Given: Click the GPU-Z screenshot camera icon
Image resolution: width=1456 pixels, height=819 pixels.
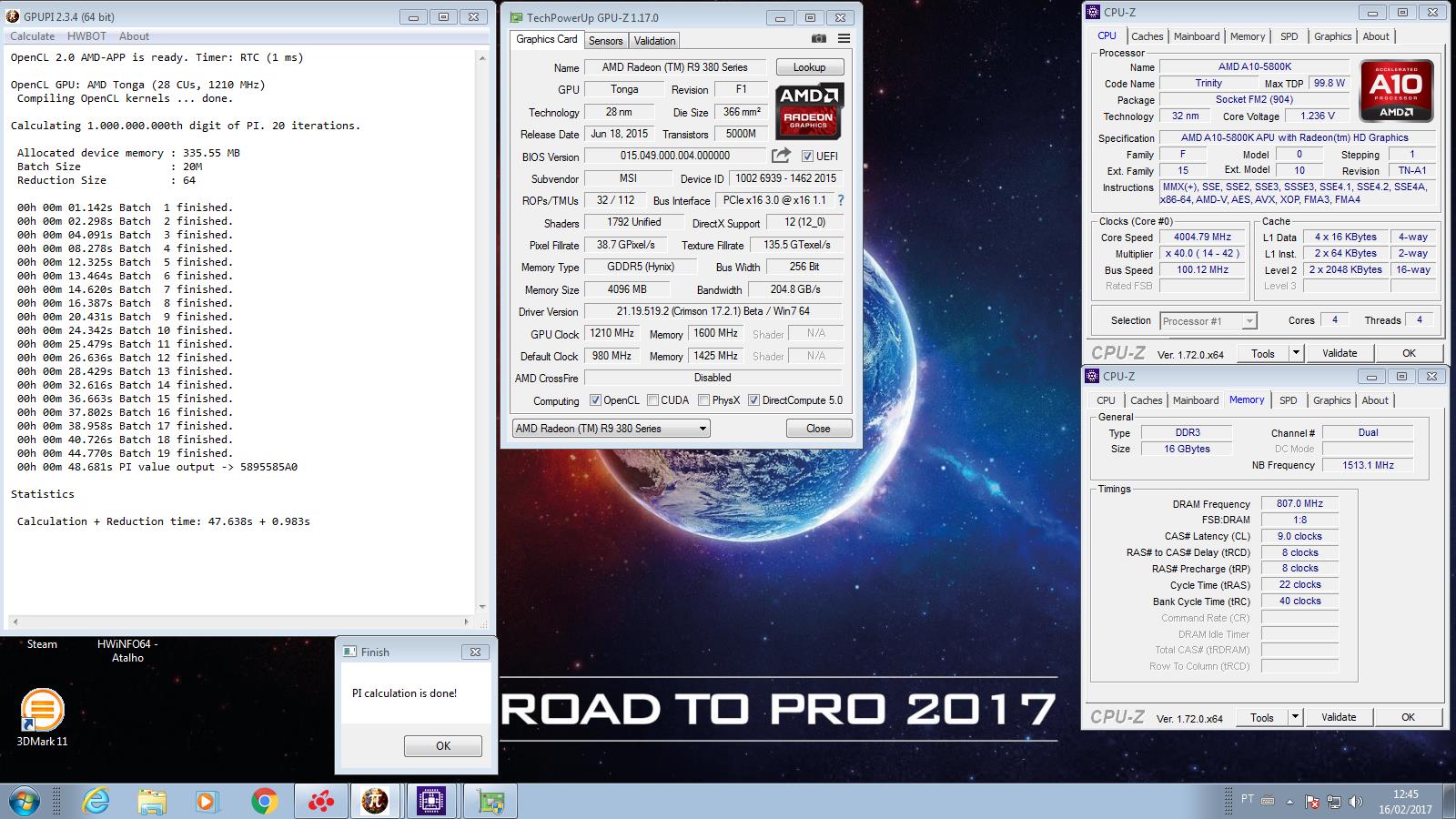Looking at the screenshot, I should (819, 39).
